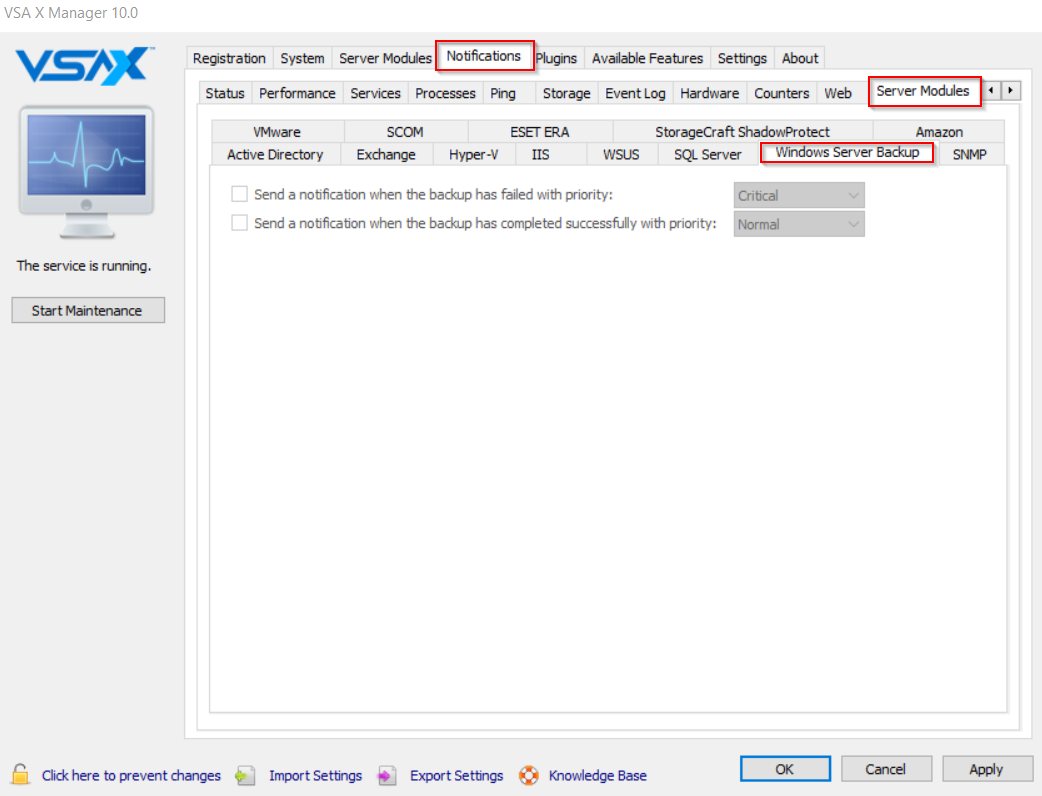
Task: Open the Exchange tab
Action: tap(386, 154)
